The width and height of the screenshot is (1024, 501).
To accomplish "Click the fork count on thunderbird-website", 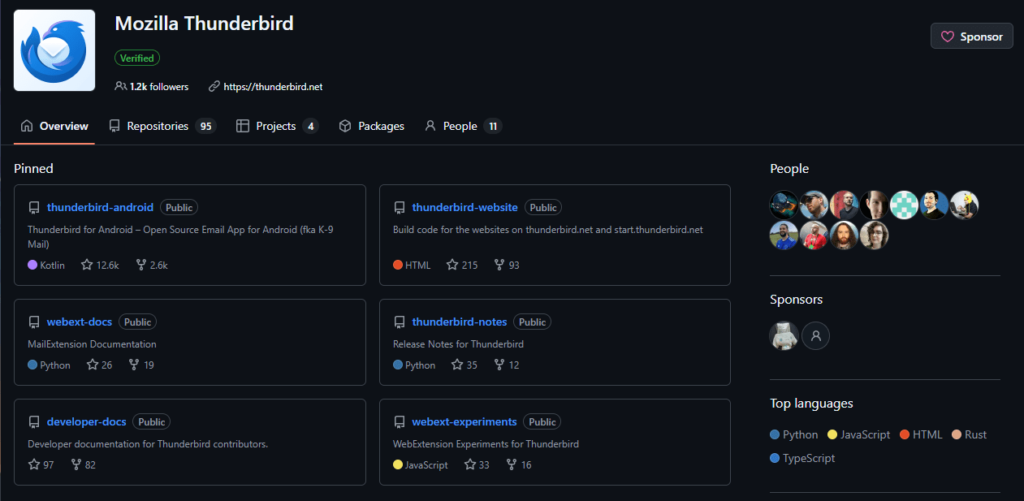I will pos(513,265).
